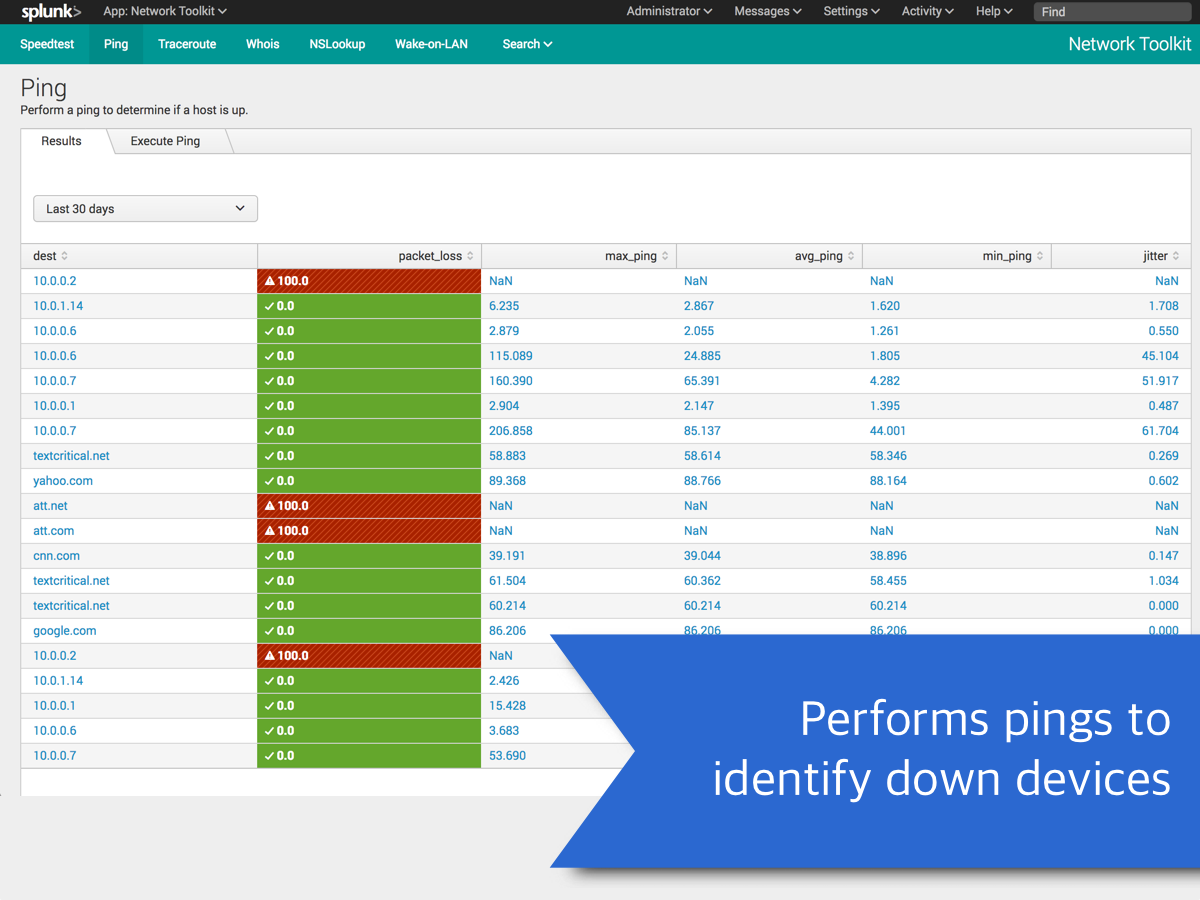Click the checkmark in the row with max_ping 61.504
Image resolution: width=1200 pixels, height=900 pixels.
(x=270, y=581)
